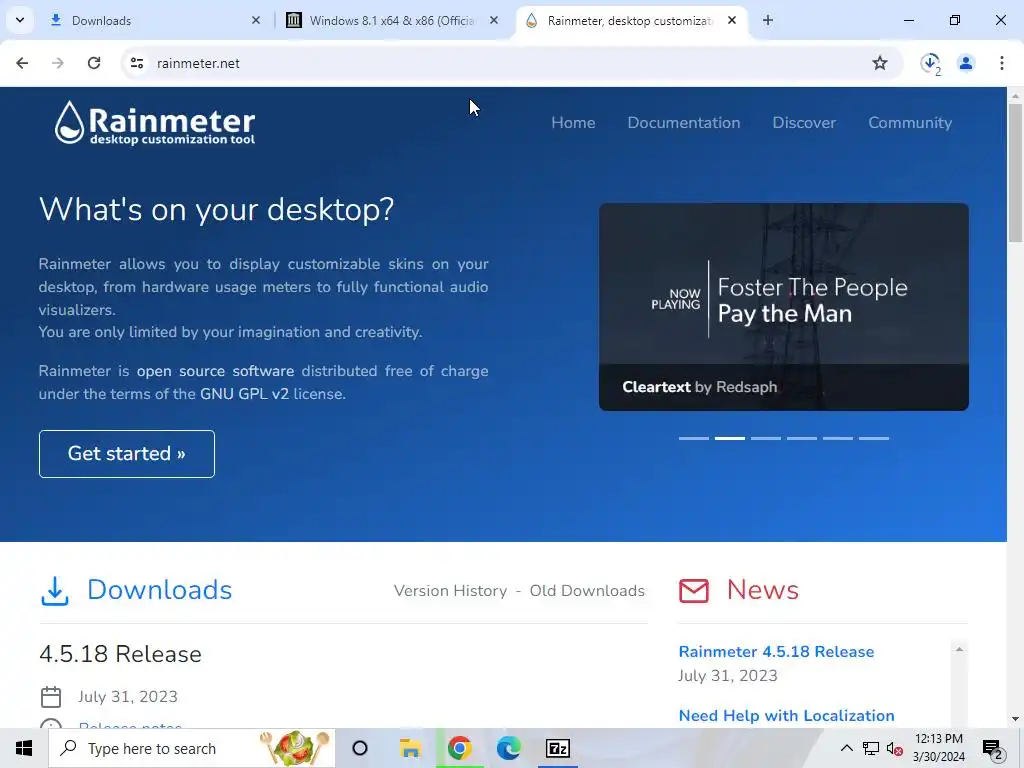Click the calendar icon beside July 31, 2023
This screenshot has height=768, width=1024.
tap(51, 697)
